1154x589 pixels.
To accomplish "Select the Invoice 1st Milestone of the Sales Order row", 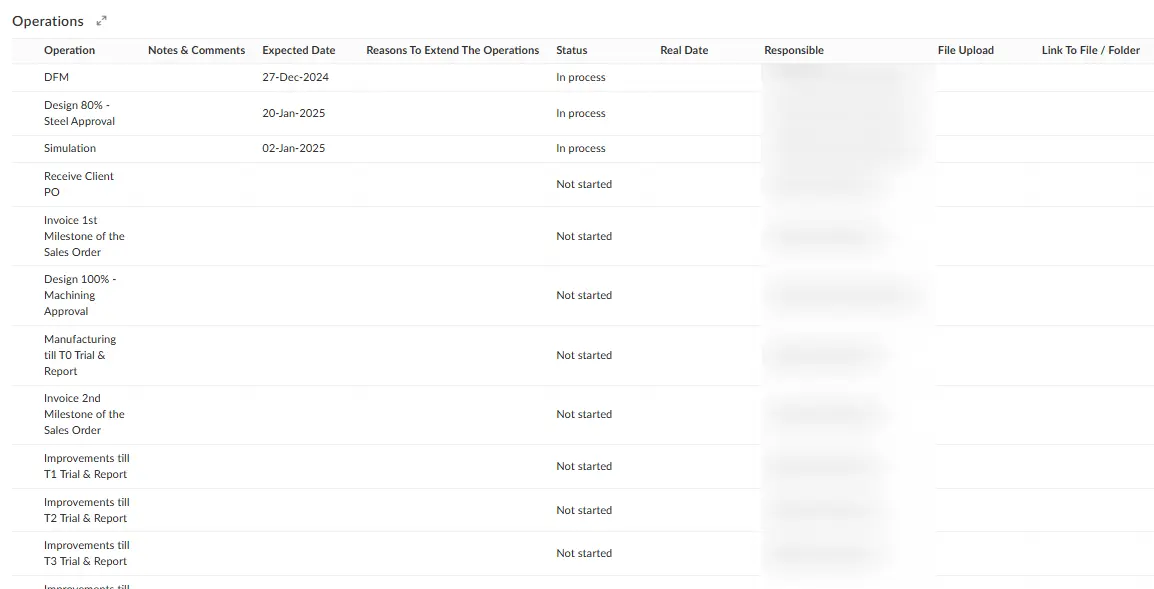I will [x=84, y=236].
